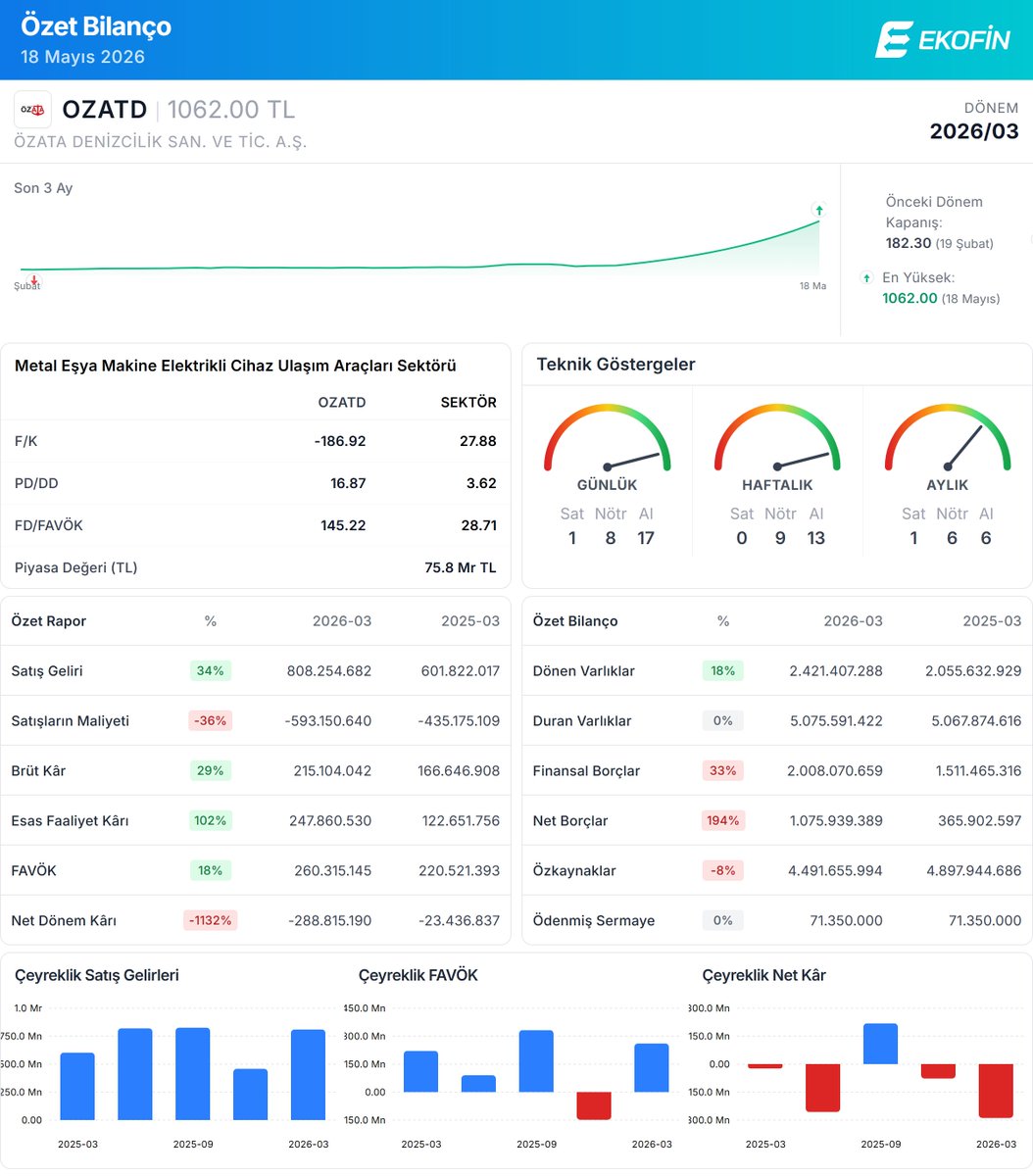1033x1176 pixels.
Task: Click the period value 2026/03
Action: [974, 131]
